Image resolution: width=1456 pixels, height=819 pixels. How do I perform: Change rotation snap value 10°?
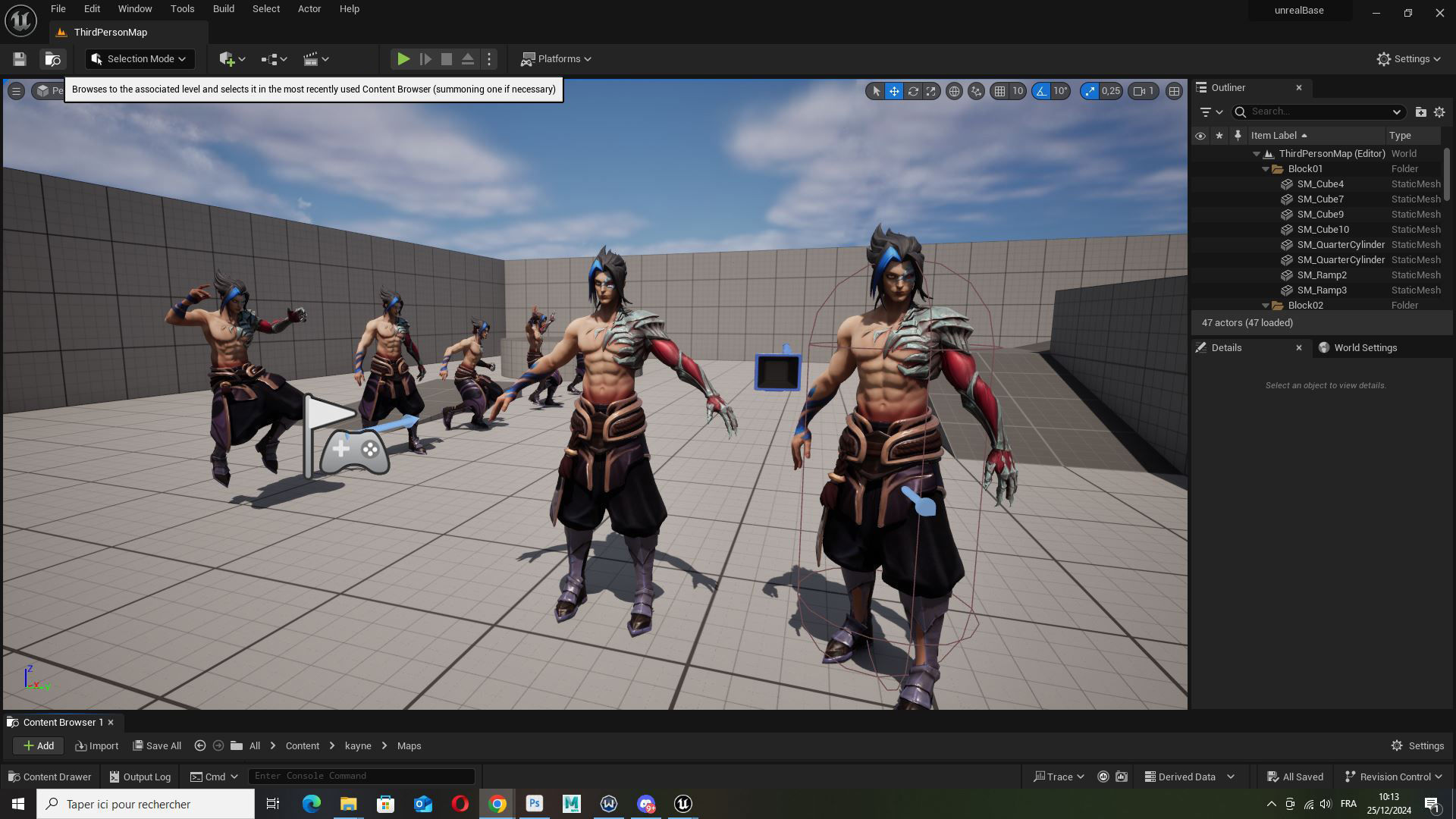pyautogui.click(x=1060, y=91)
